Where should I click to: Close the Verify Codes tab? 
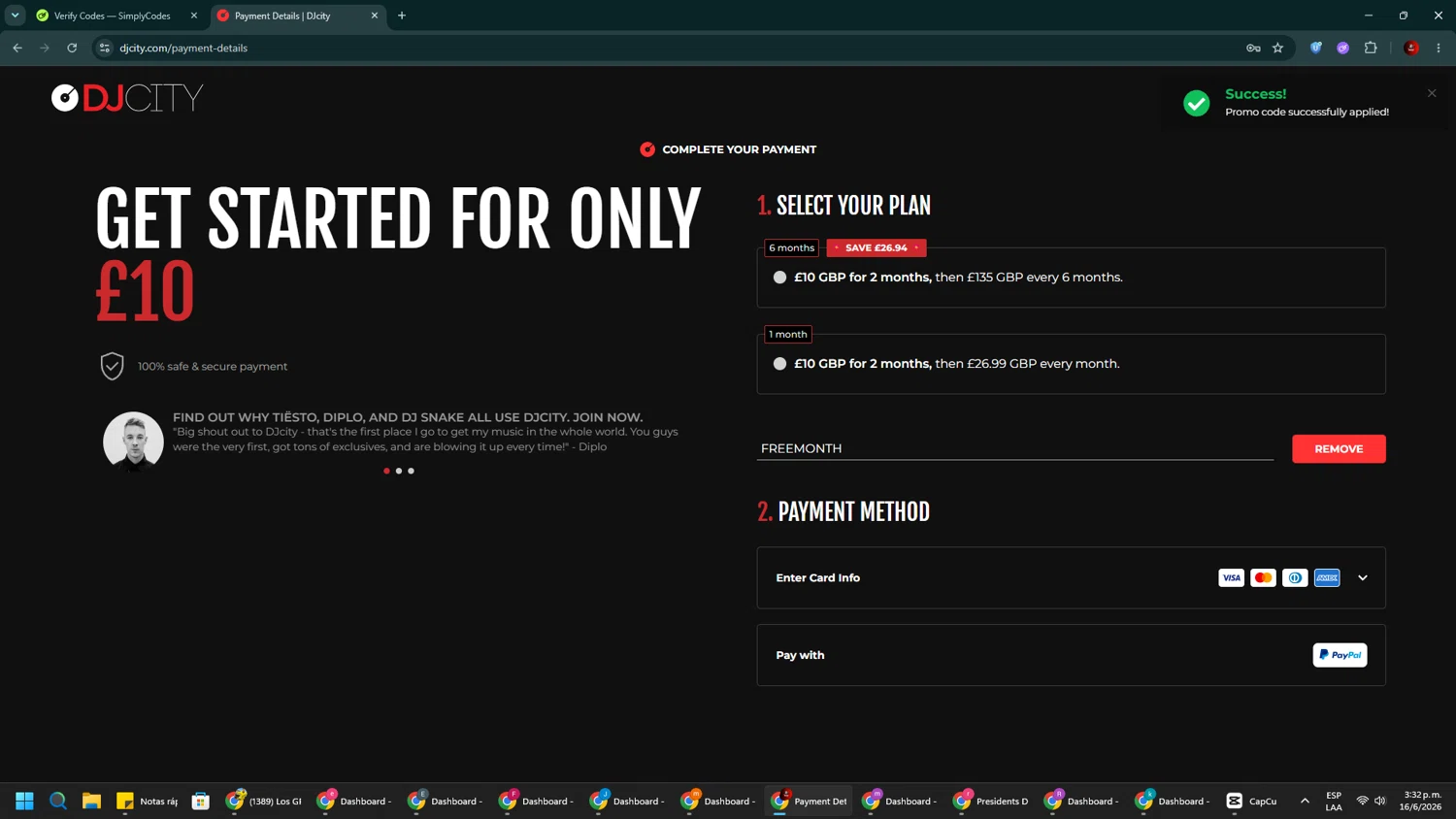point(194,16)
